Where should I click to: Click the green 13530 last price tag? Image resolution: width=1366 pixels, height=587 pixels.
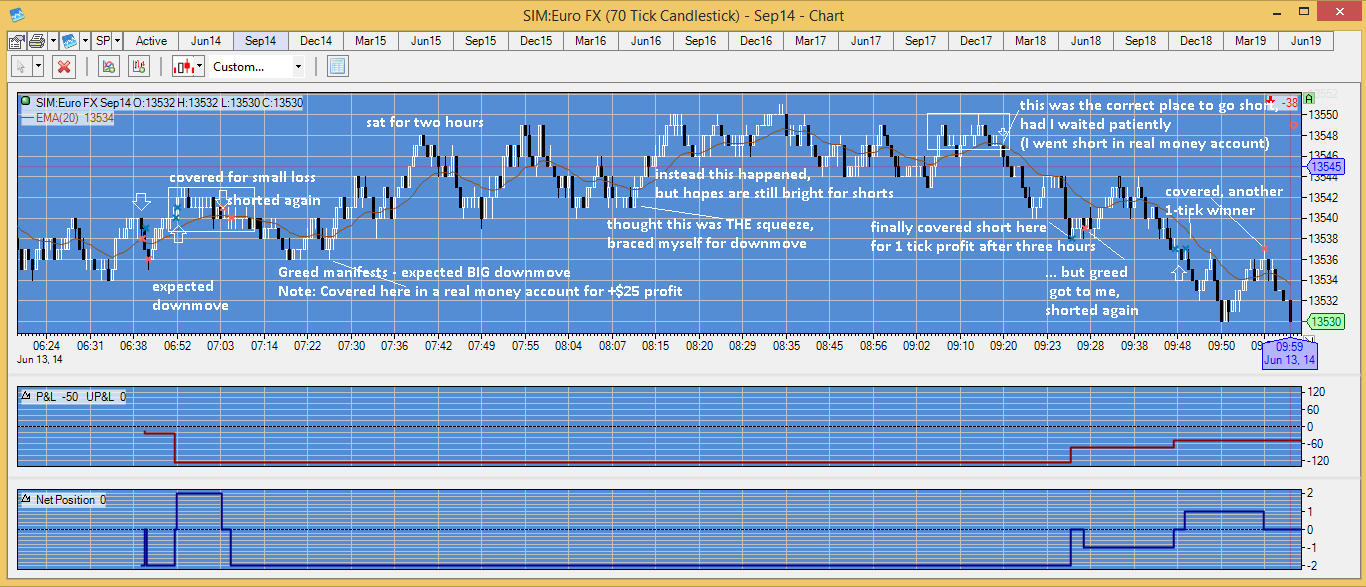click(1325, 321)
